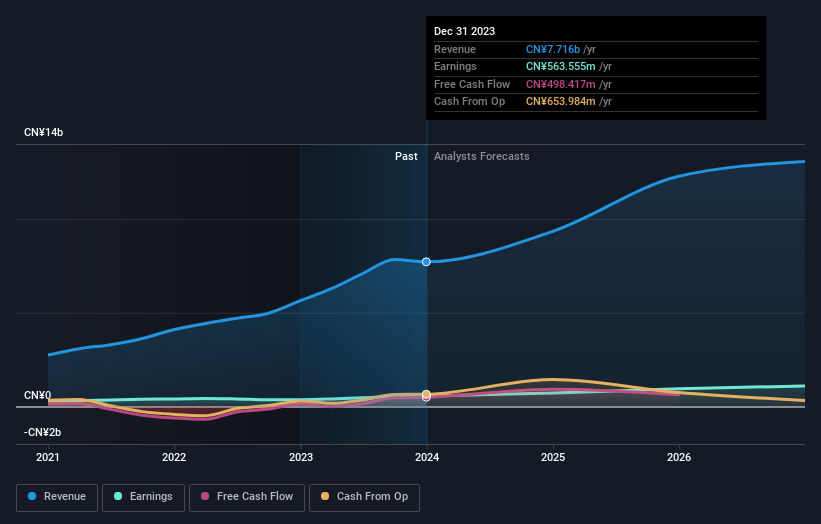Click the Revenue label in the tooltip
Viewport: 821px width, 524px height.
tap(454, 49)
